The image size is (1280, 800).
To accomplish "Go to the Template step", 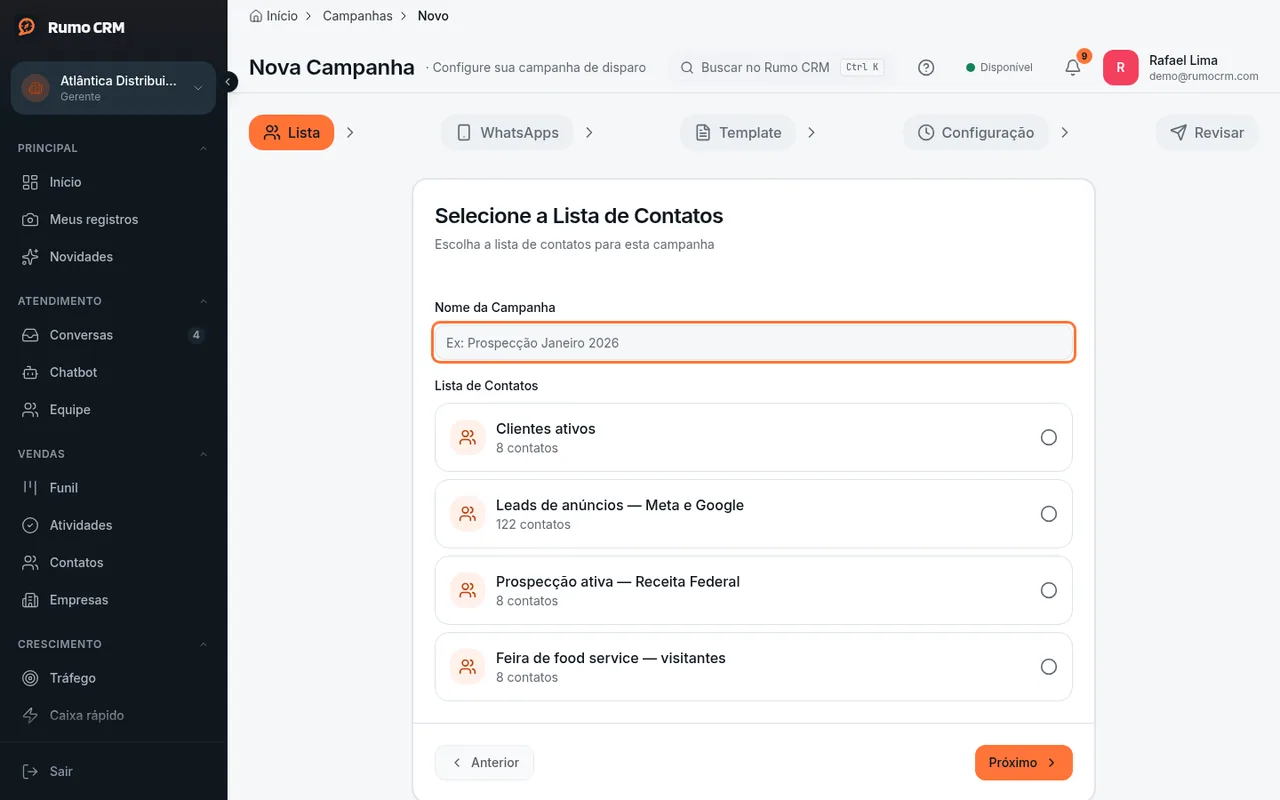I will [738, 133].
